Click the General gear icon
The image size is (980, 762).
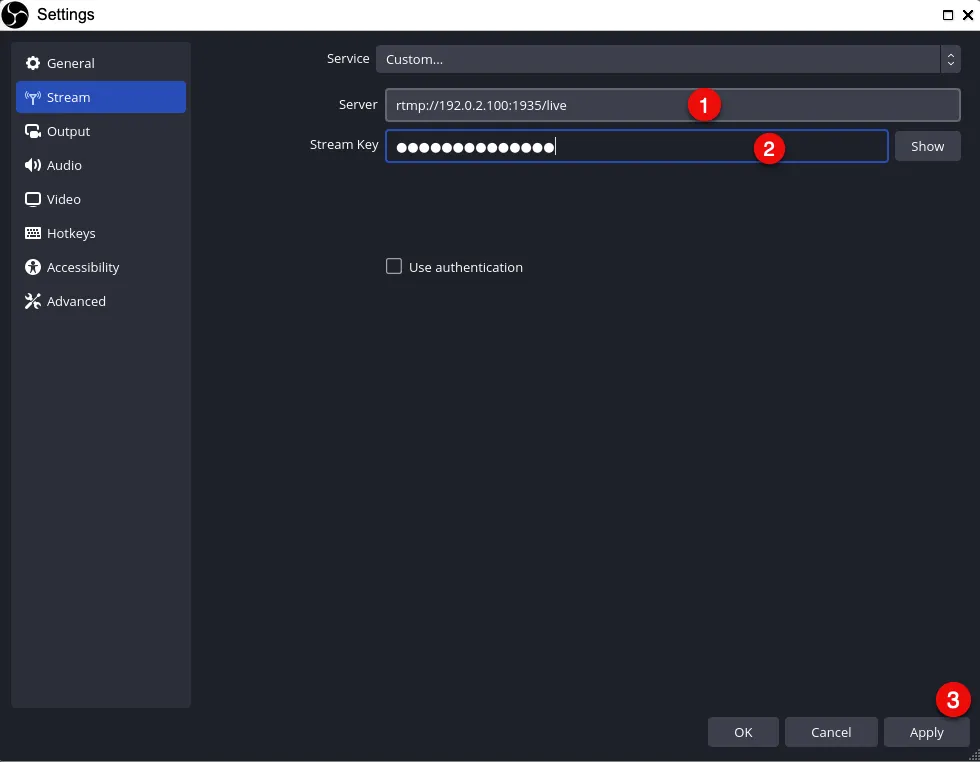point(32,63)
